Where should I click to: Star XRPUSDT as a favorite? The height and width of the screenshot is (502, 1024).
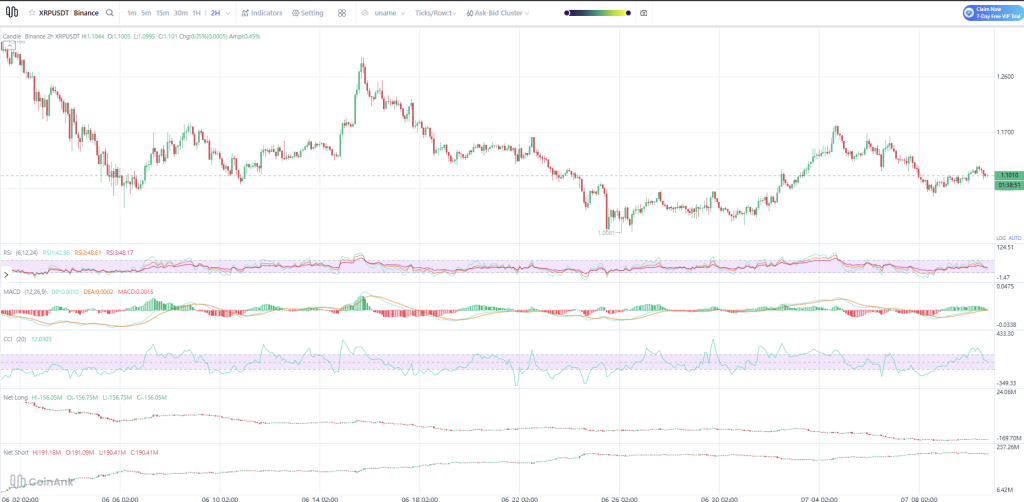click(x=32, y=13)
